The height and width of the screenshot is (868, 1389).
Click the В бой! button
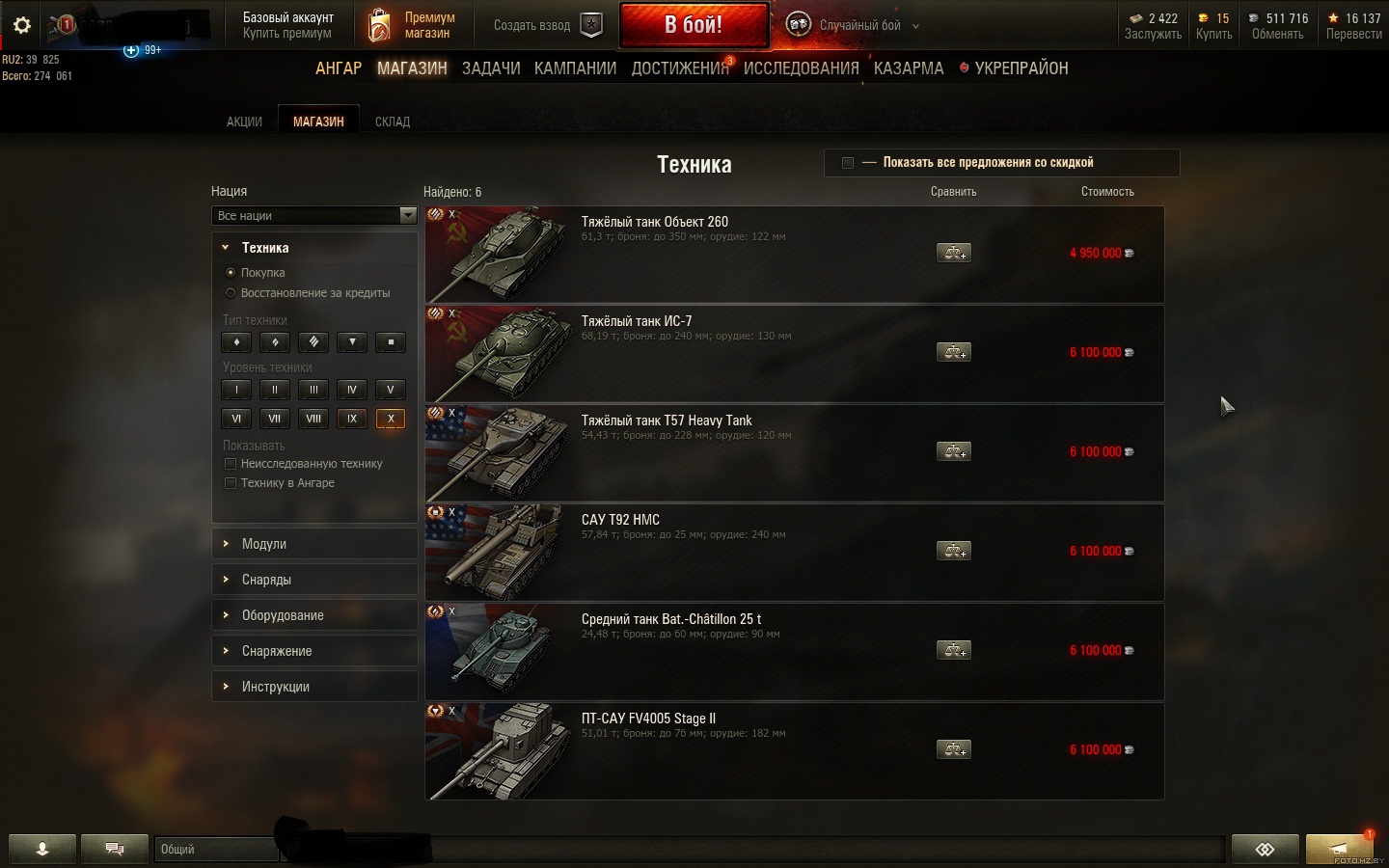click(694, 25)
